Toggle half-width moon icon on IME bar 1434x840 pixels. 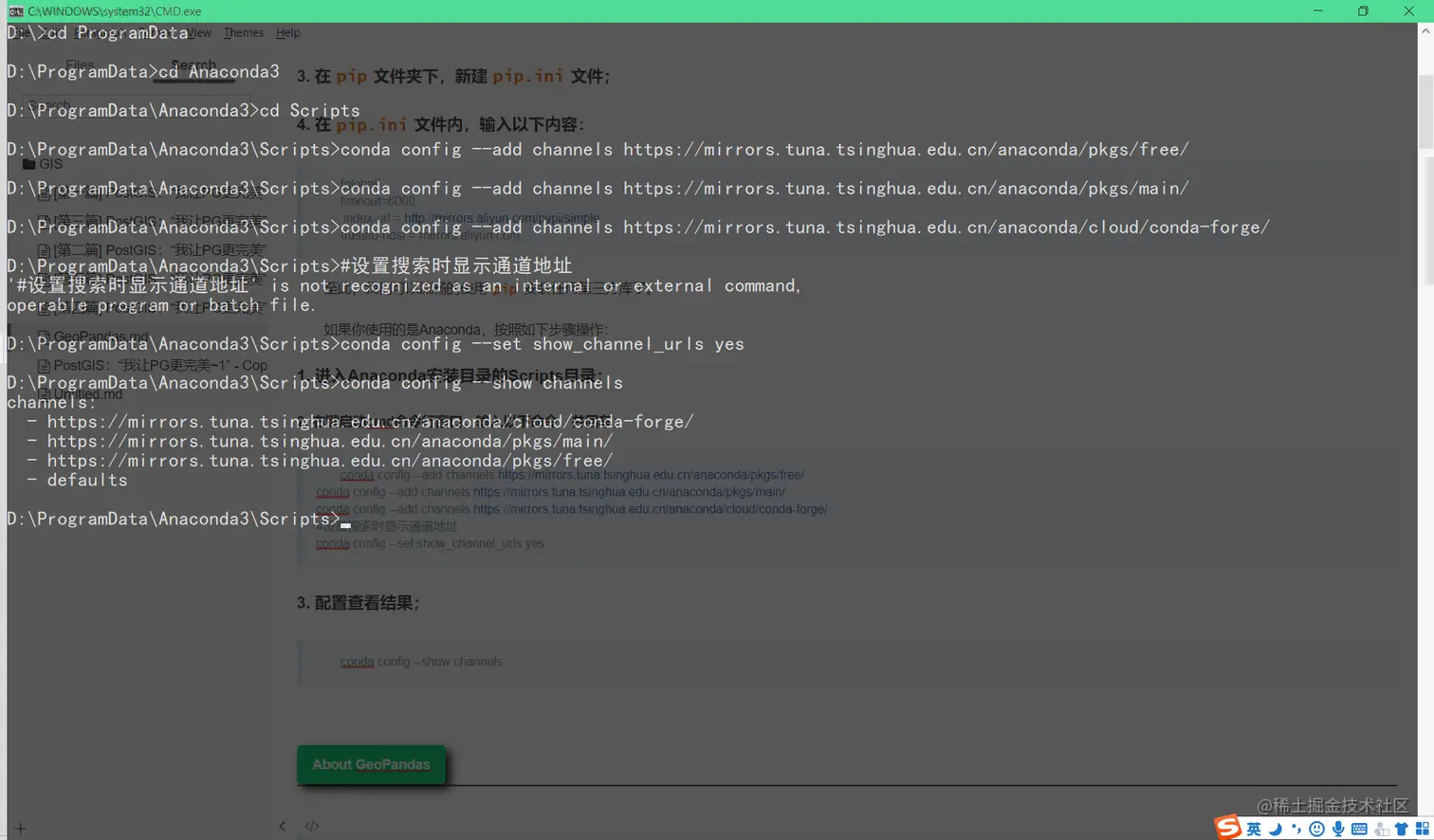[x=1276, y=830]
